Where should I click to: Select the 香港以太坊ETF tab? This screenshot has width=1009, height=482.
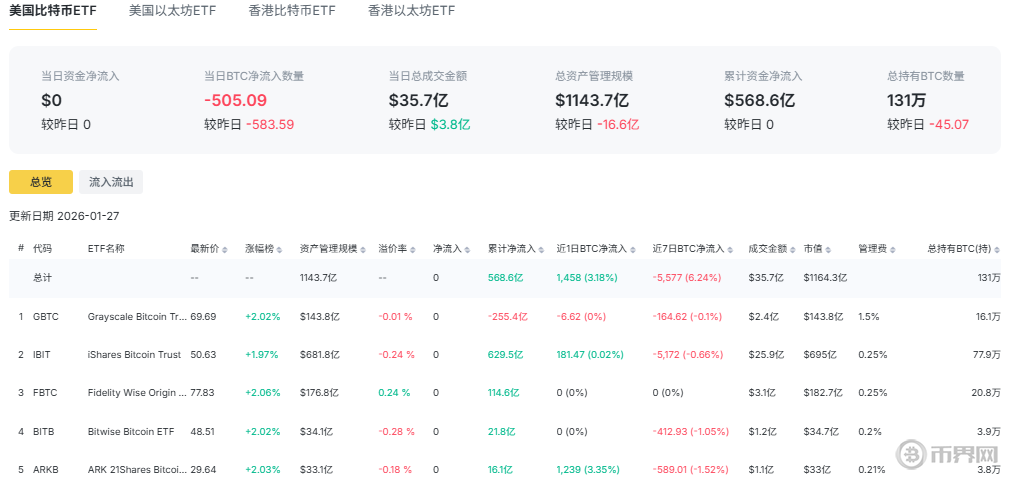click(411, 12)
